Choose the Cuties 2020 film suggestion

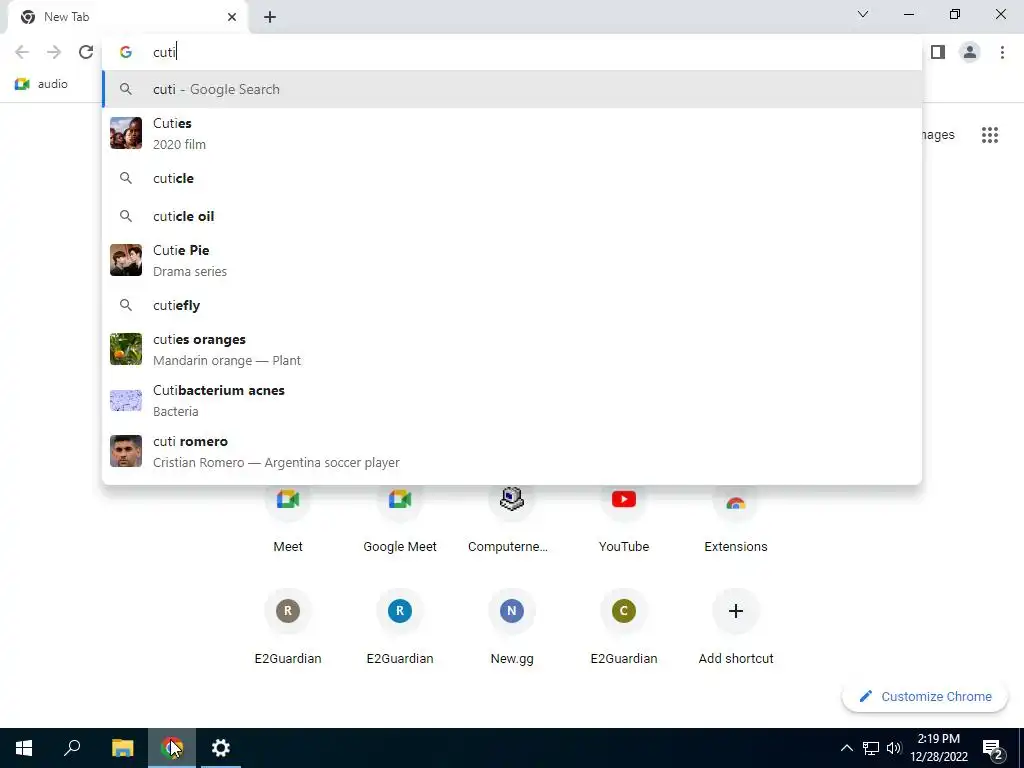(x=512, y=133)
